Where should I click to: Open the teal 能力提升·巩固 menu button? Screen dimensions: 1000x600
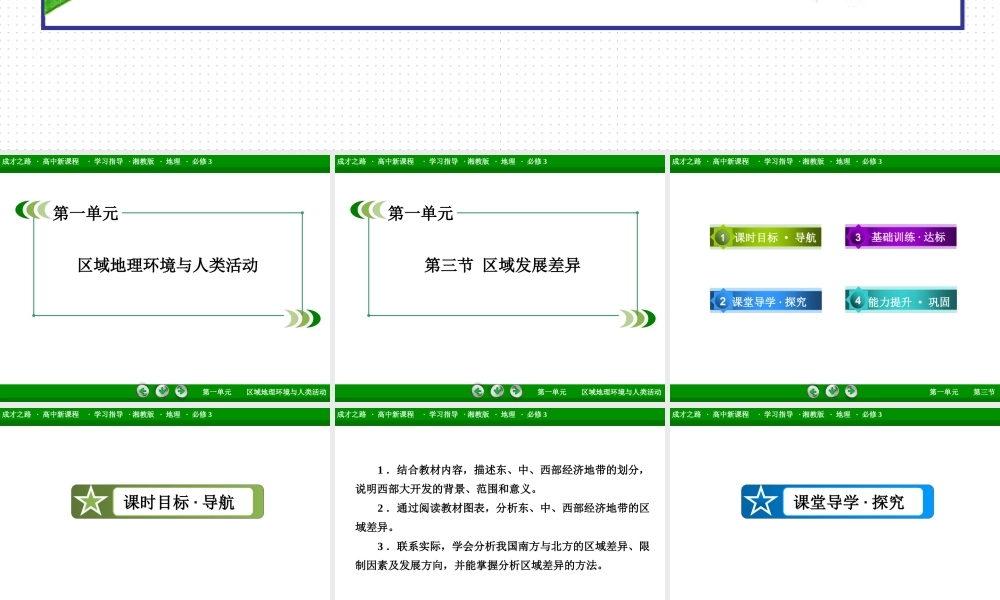tap(901, 300)
